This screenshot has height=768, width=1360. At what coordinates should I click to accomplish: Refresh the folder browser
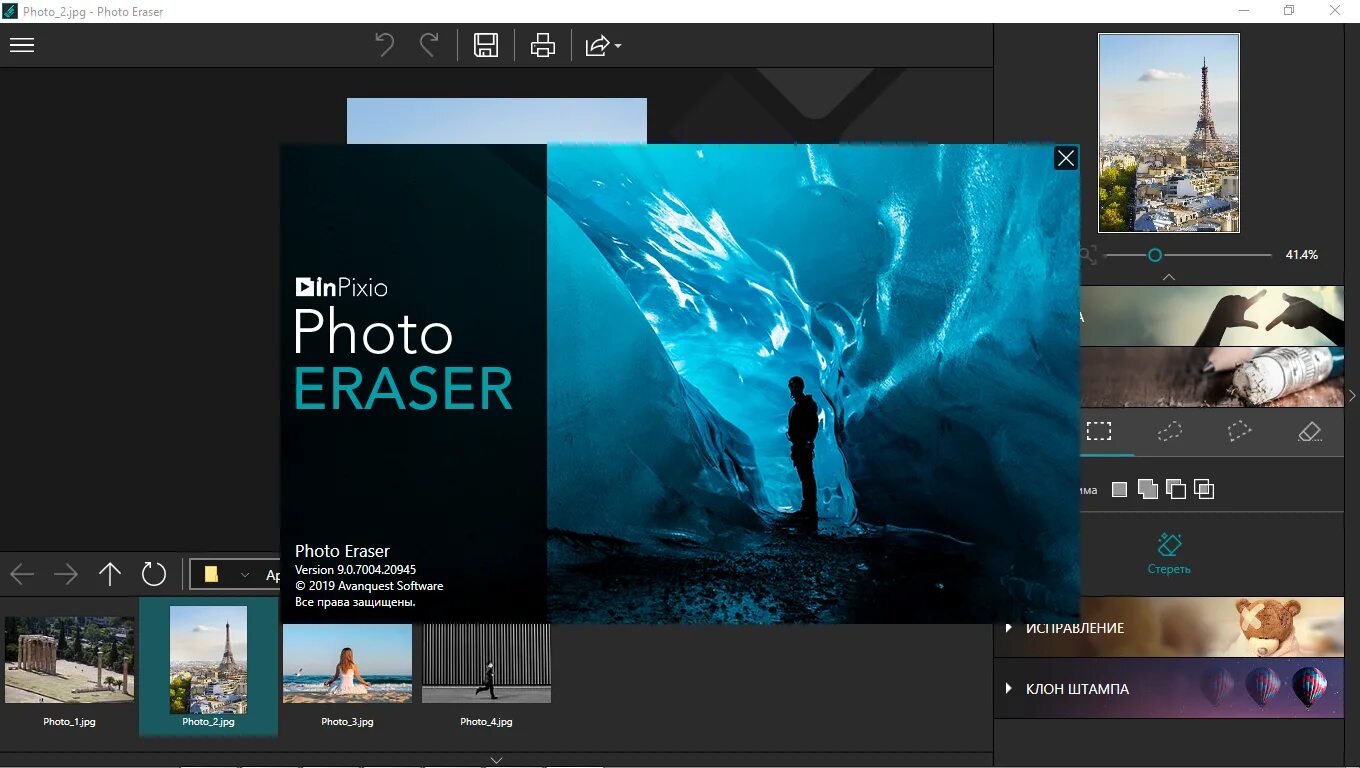pos(154,574)
